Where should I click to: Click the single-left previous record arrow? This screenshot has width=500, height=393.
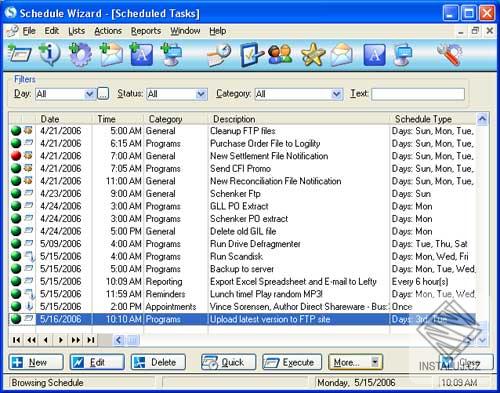46,340
